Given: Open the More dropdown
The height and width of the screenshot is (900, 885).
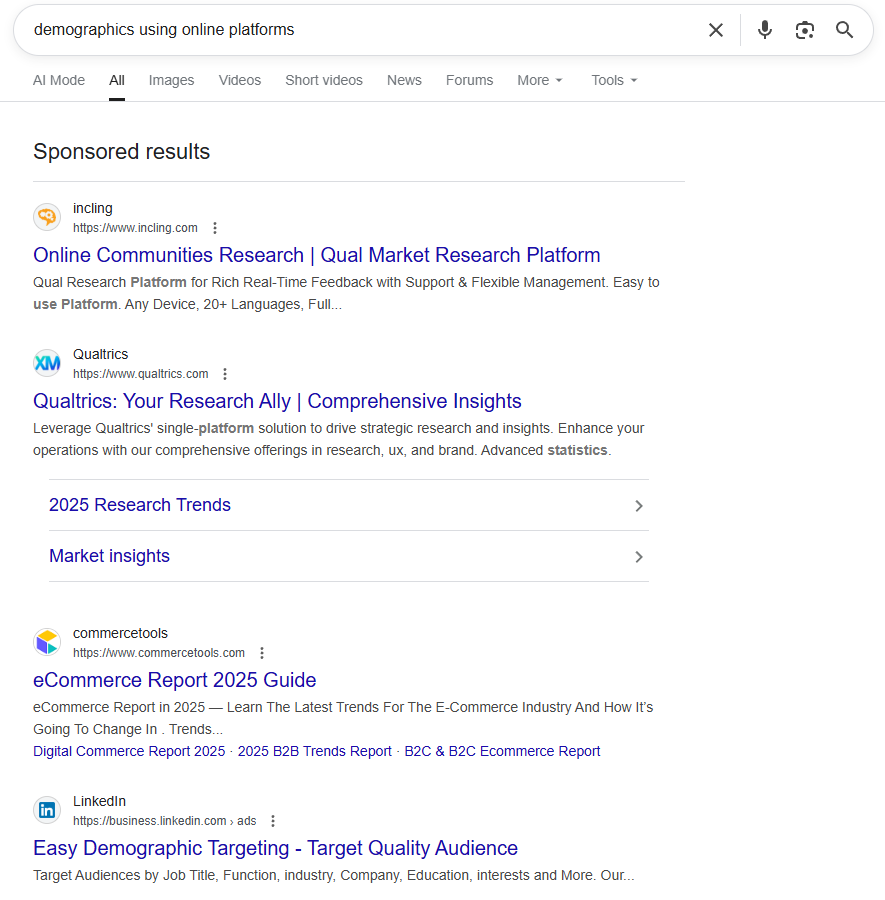Looking at the screenshot, I should click(x=539, y=80).
